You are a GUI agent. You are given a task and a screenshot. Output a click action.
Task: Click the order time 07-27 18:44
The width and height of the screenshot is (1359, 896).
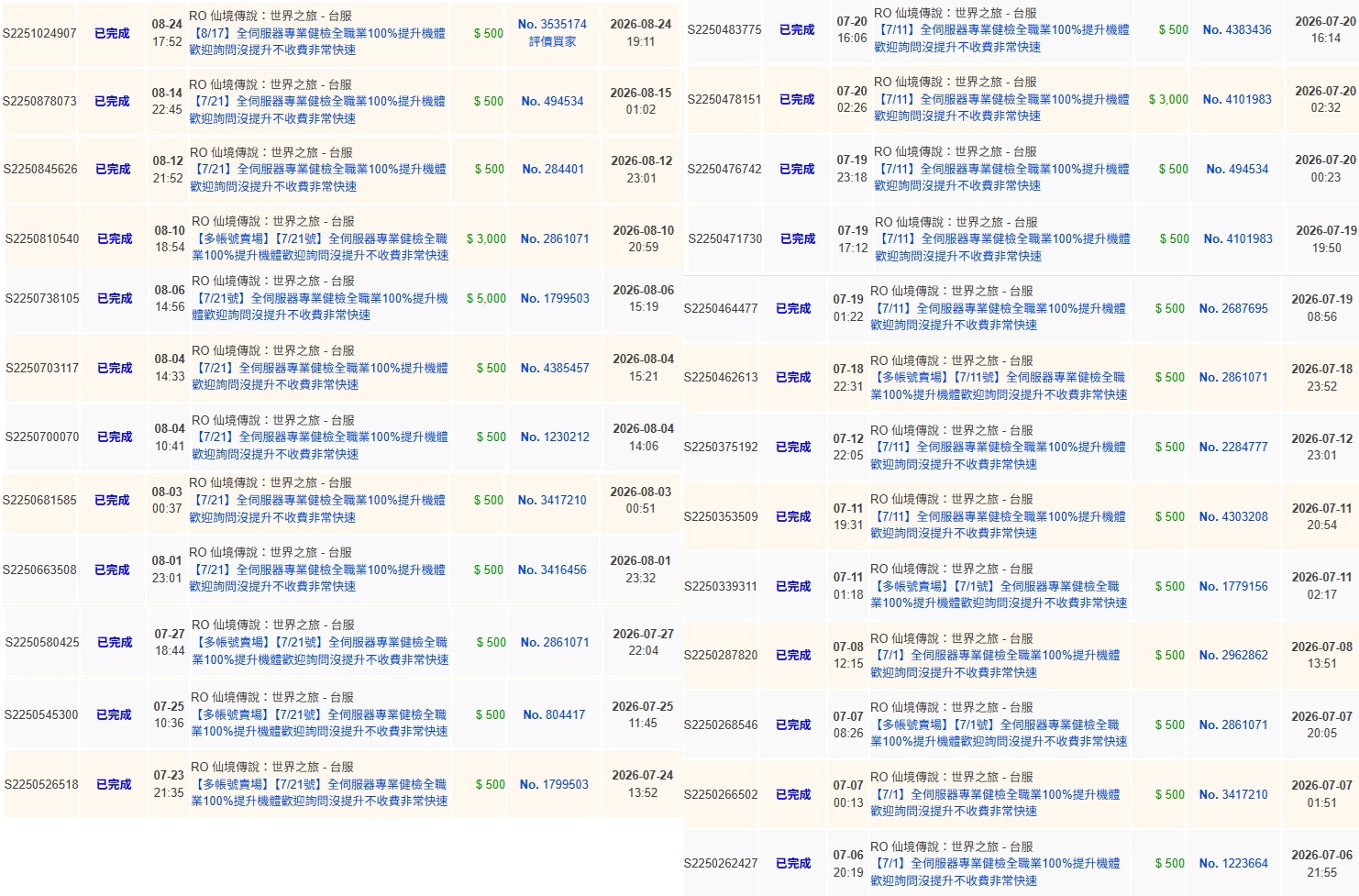click(170, 642)
